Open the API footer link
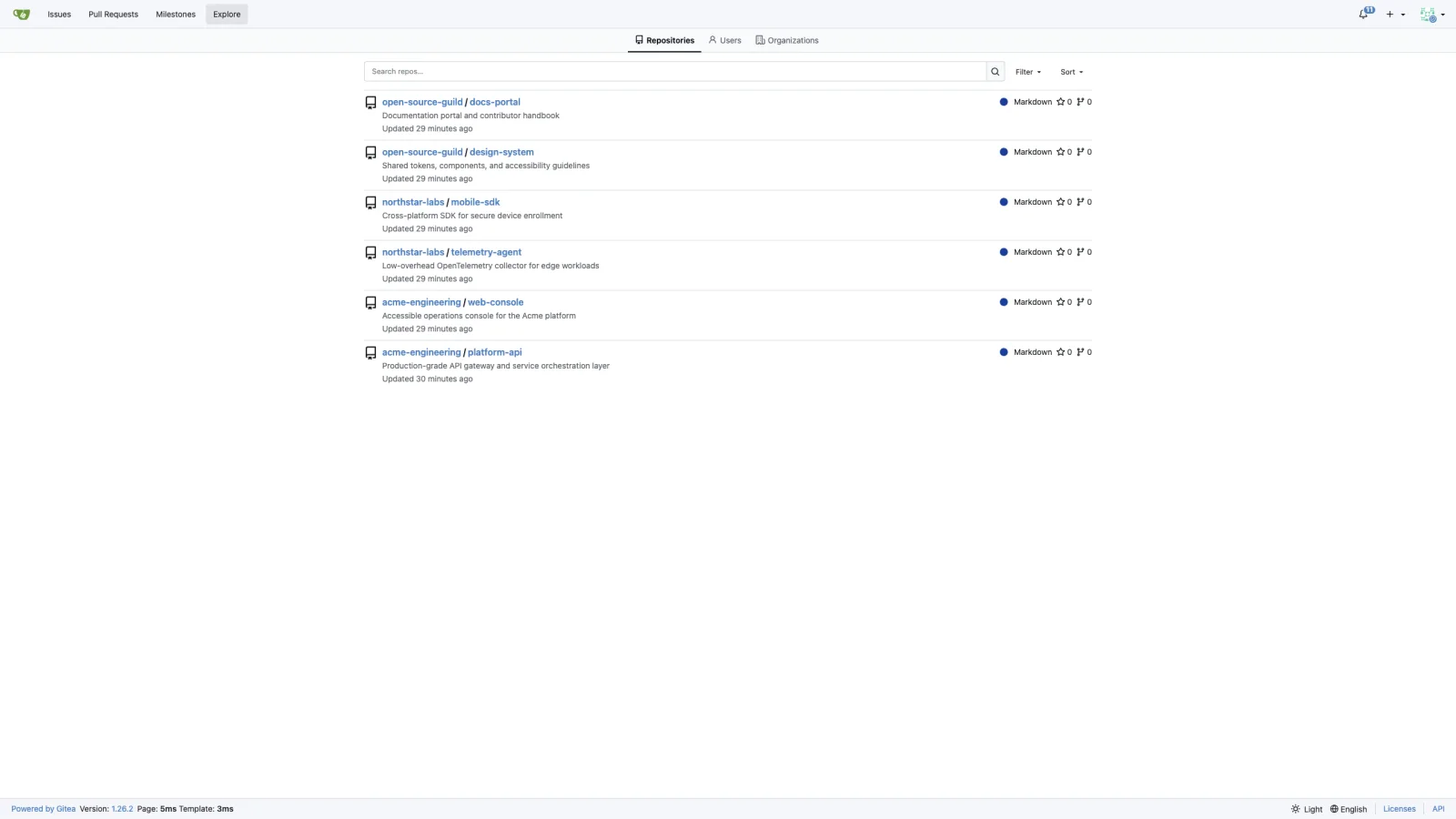The height and width of the screenshot is (819, 1456). click(x=1438, y=809)
